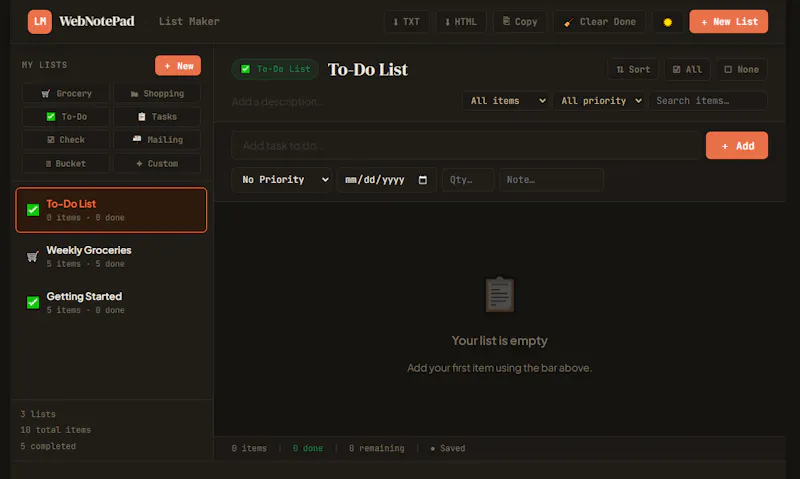The width and height of the screenshot is (800, 479).
Task: Create a list with New List button
Action: point(729,22)
